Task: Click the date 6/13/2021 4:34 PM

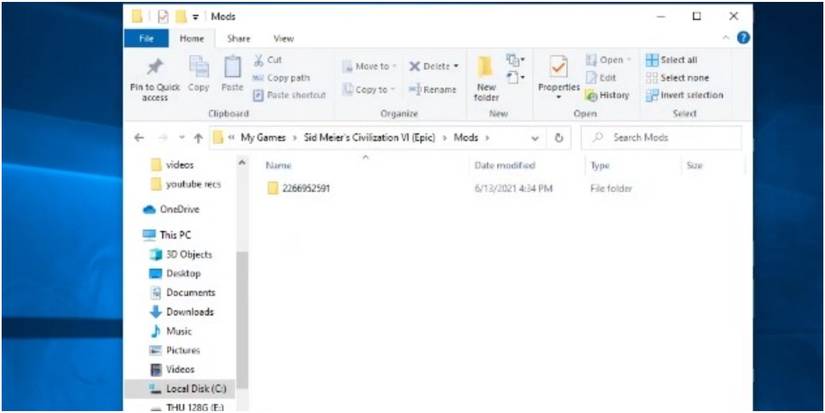Action: tap(514, 188)
